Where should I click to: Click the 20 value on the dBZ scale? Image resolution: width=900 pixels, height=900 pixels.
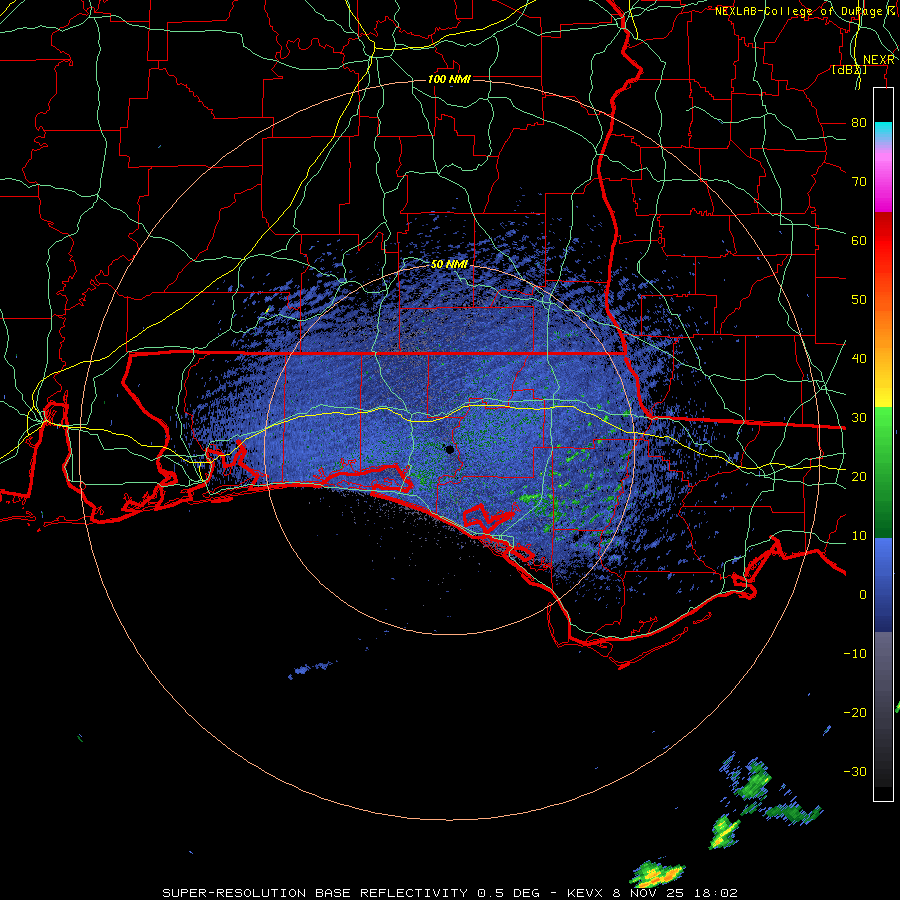(x=859, y=476)
